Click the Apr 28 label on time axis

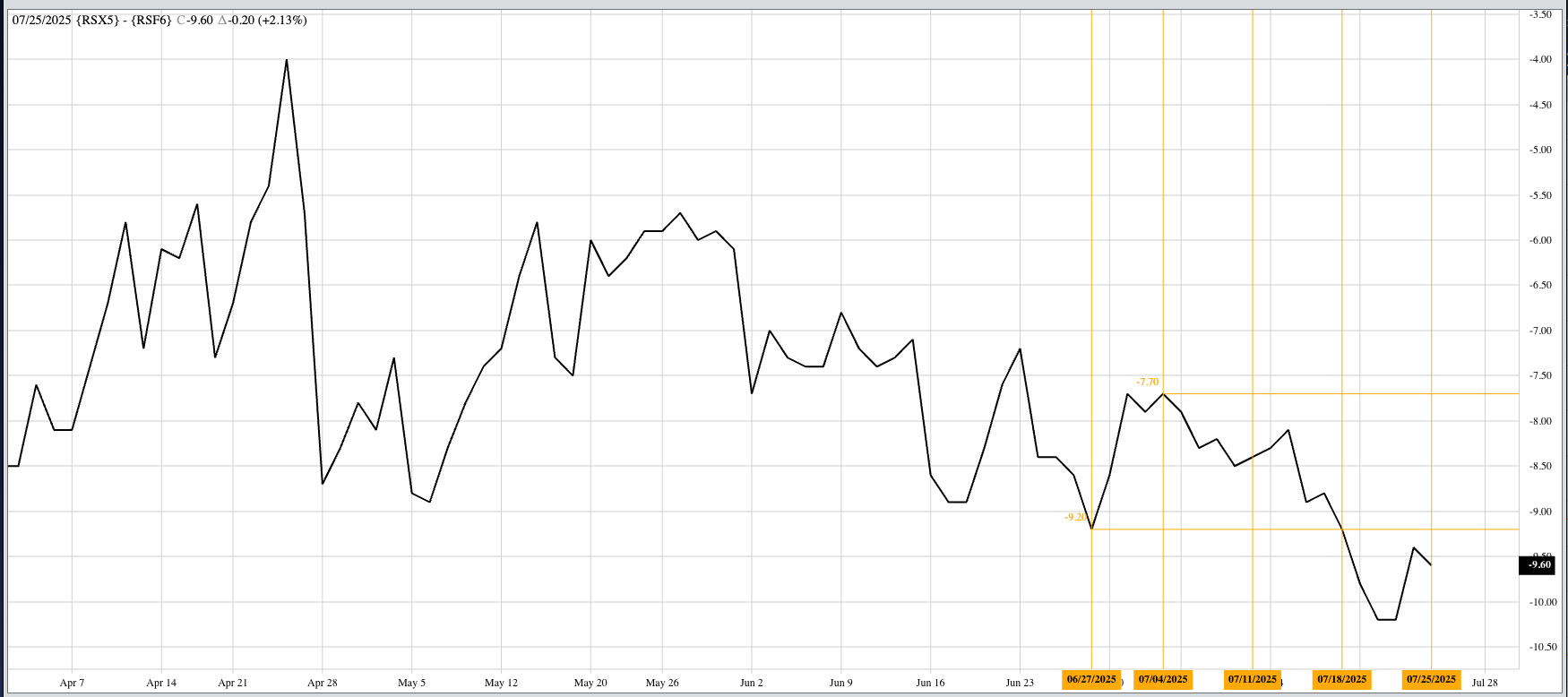(x=322, y=683)
